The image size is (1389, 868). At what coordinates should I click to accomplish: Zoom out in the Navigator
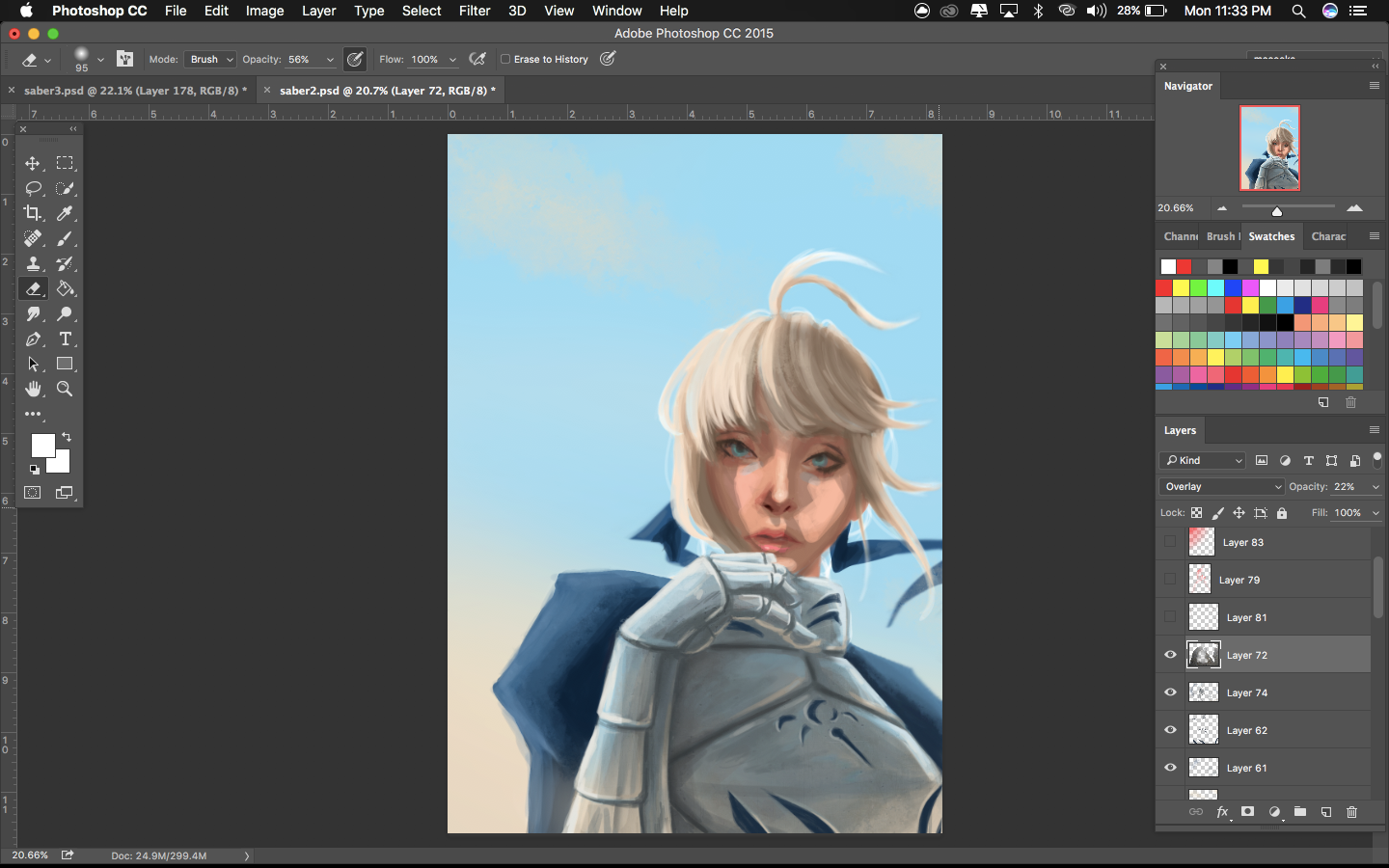pyautogui.click(x=1222, y=208)
